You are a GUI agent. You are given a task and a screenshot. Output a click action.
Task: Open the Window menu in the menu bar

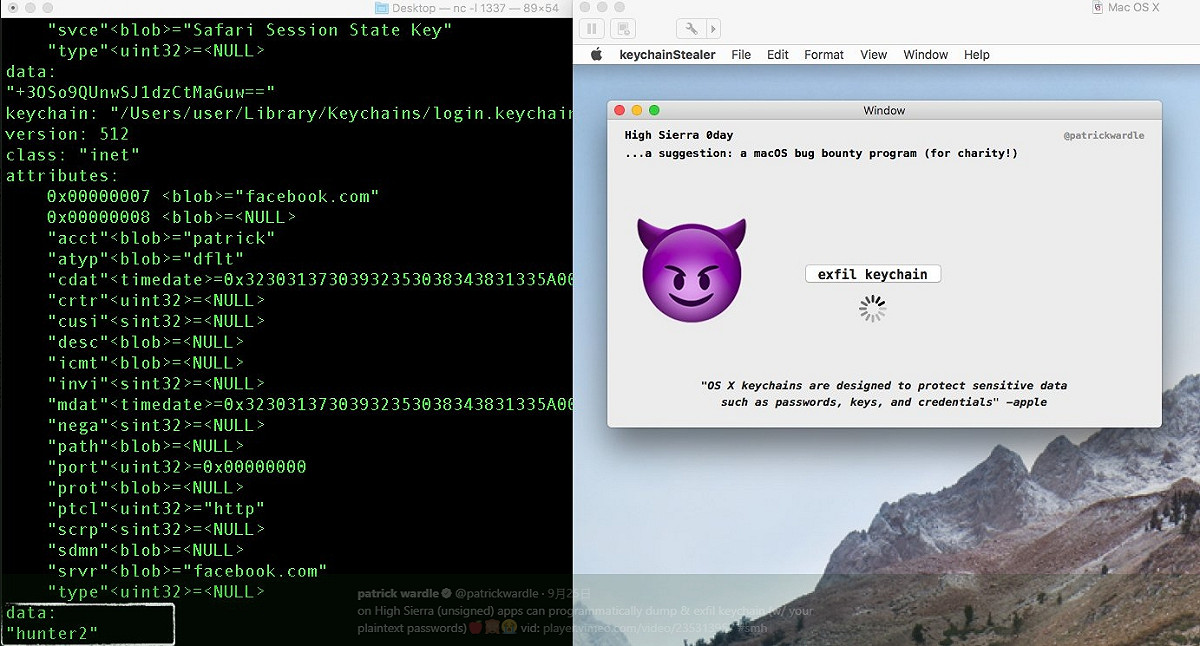pos(926,55)
